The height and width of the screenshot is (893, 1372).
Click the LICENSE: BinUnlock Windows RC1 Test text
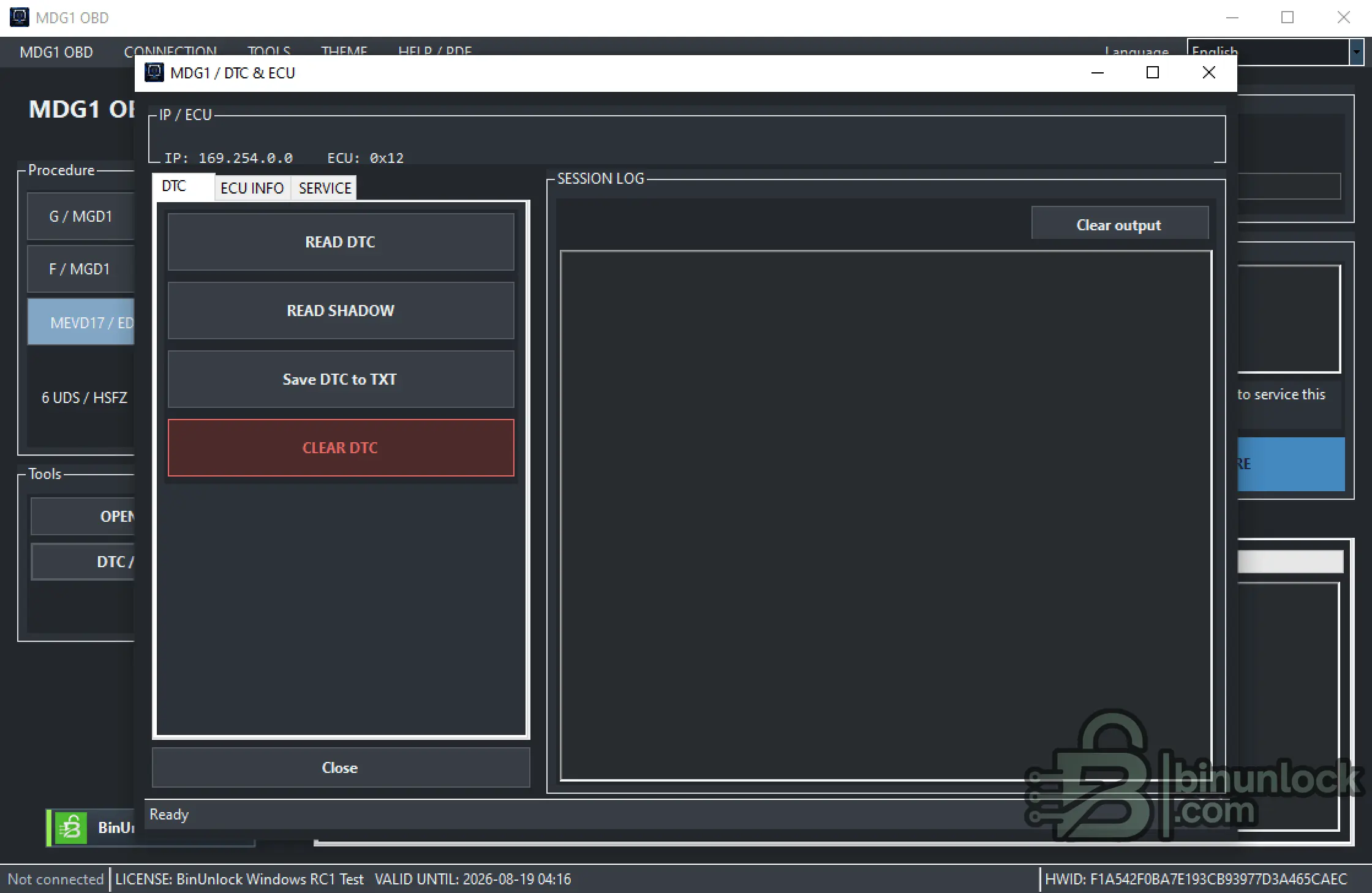(239, 880)
